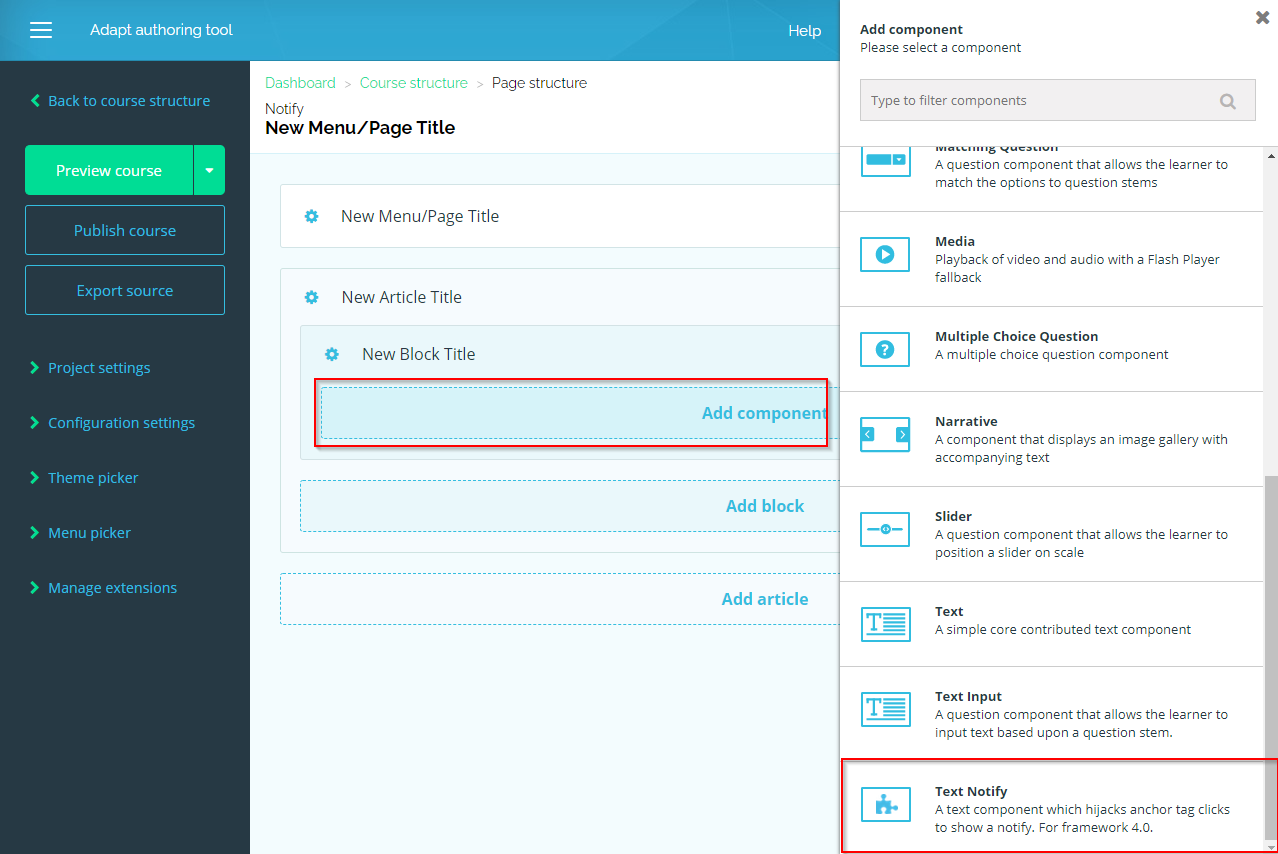Click the back arrow to course structure

[35, 101]
